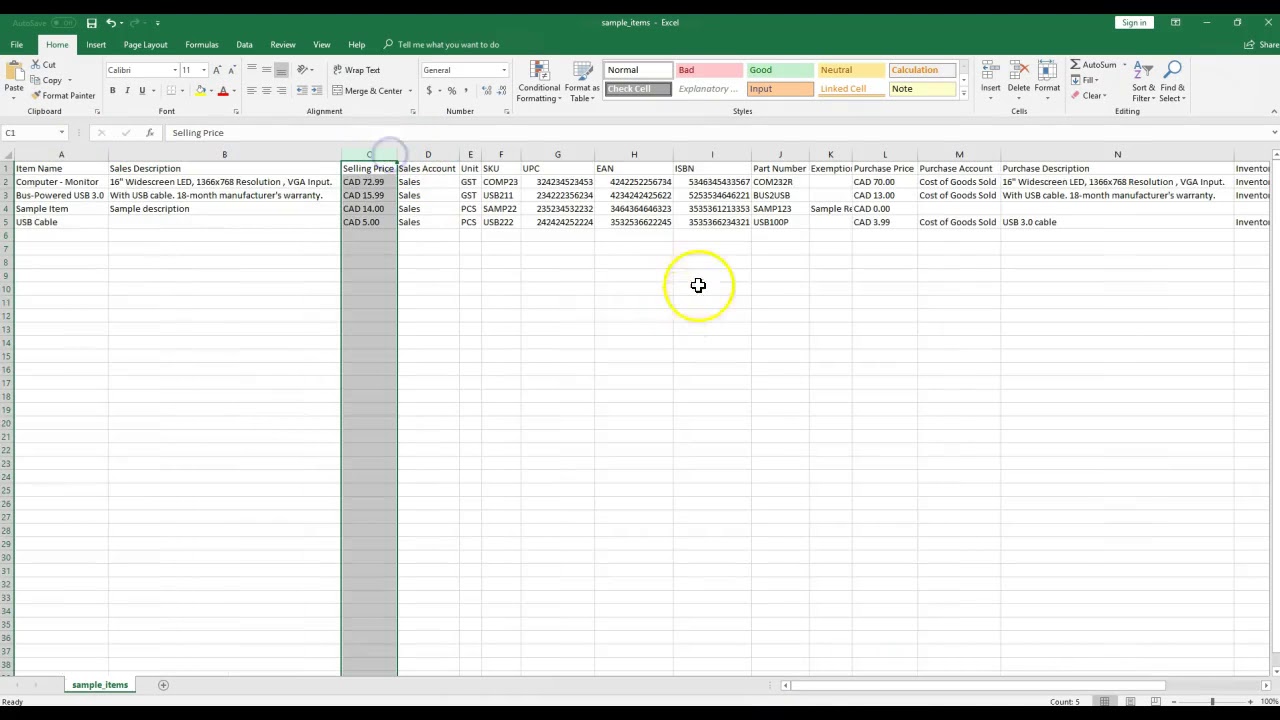Toggle Bottom Align
The width and height of the screenshot is (1280, 720).
pos(281,70)
